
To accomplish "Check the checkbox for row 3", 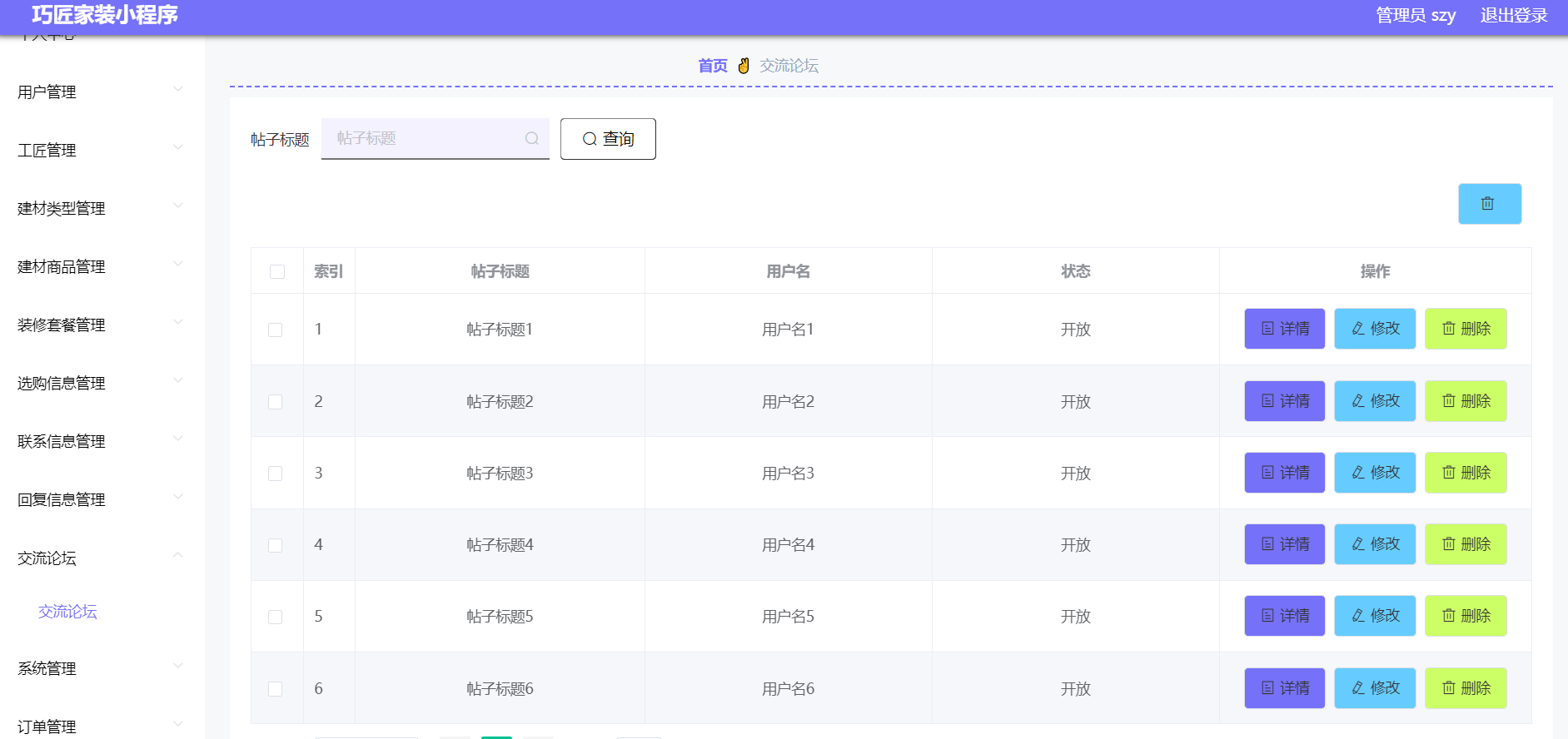I will coord(275,474).
